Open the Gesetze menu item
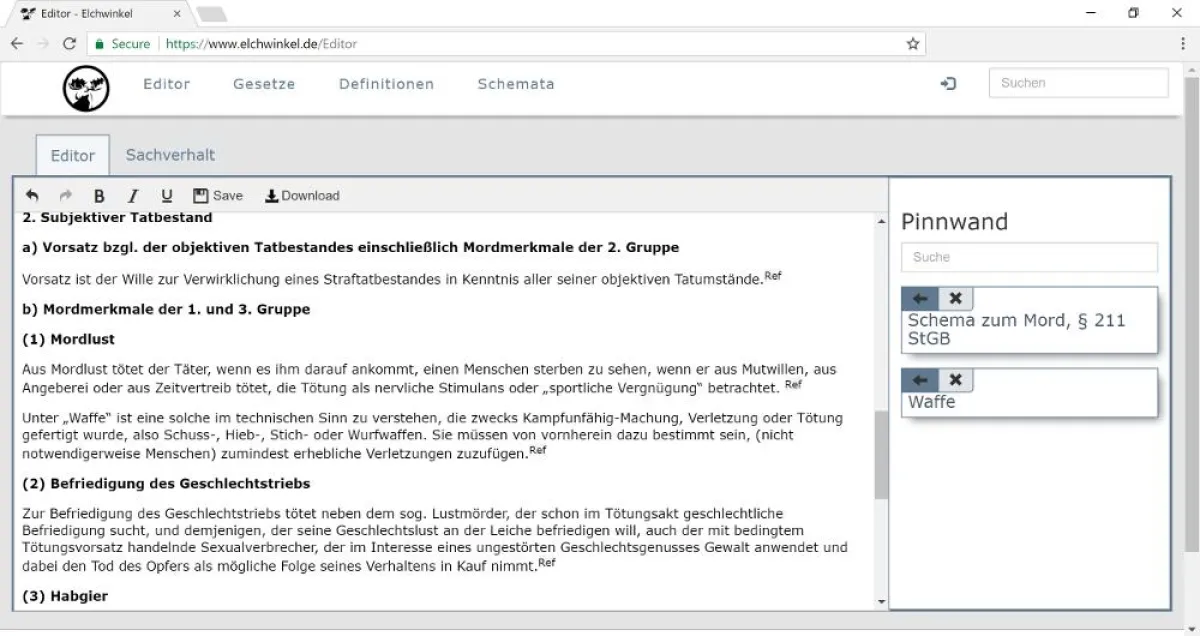The width and height of the screenshot is (1200, 636). tap(264, 84)
